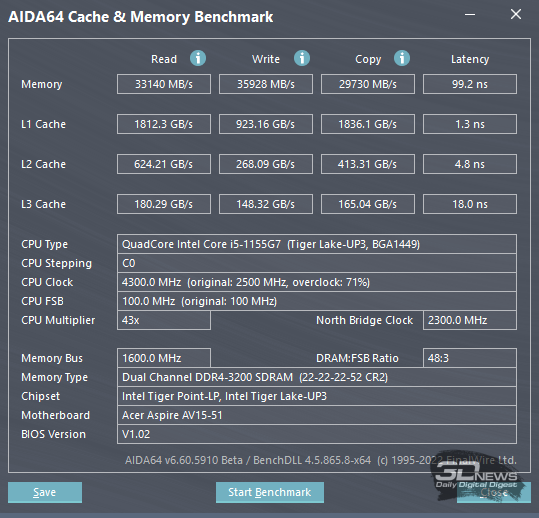Click the Write info icon
Screen dimensions: 539x518
[302, 58]
